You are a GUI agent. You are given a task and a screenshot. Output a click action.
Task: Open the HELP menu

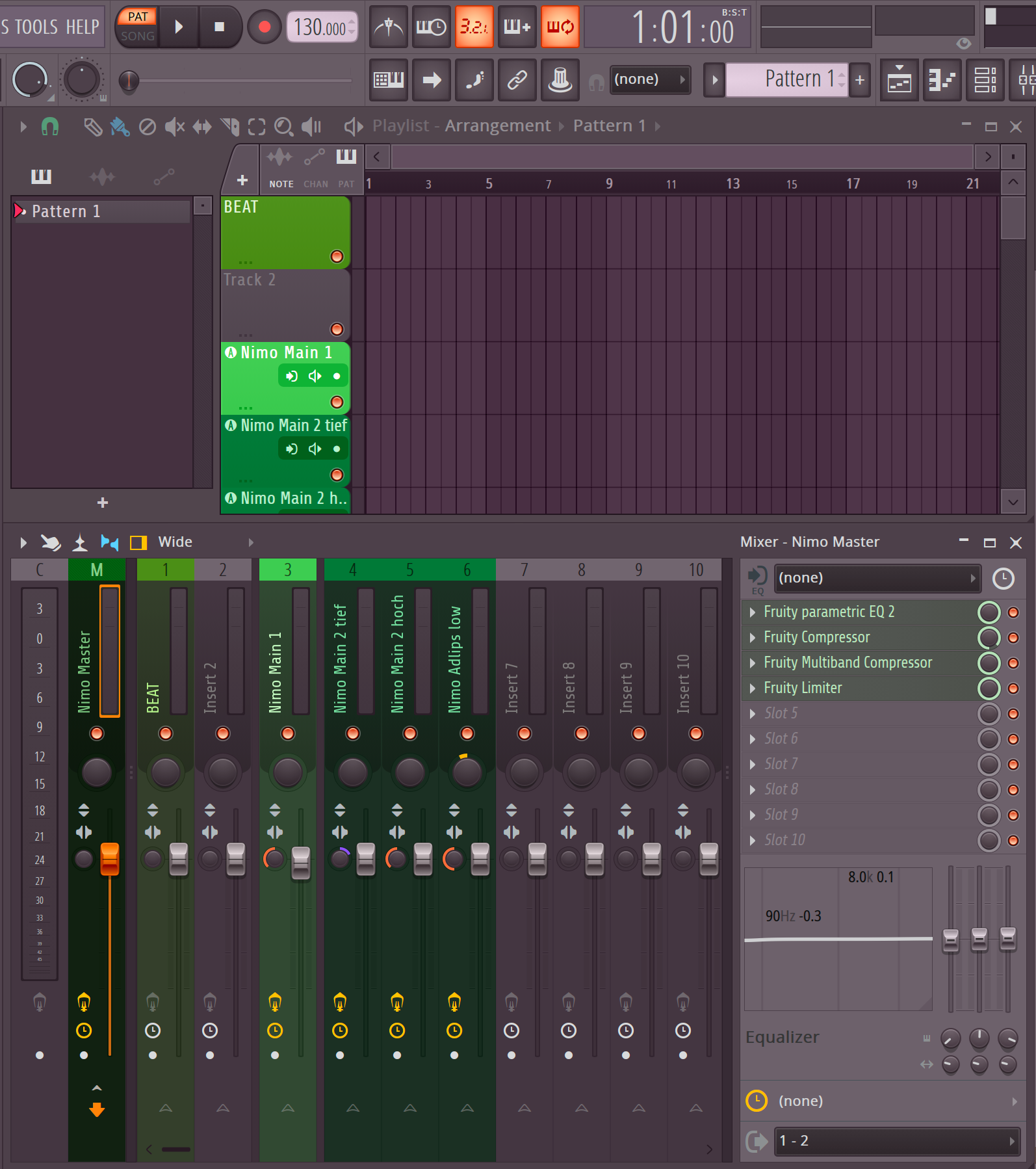click(83, 27)
